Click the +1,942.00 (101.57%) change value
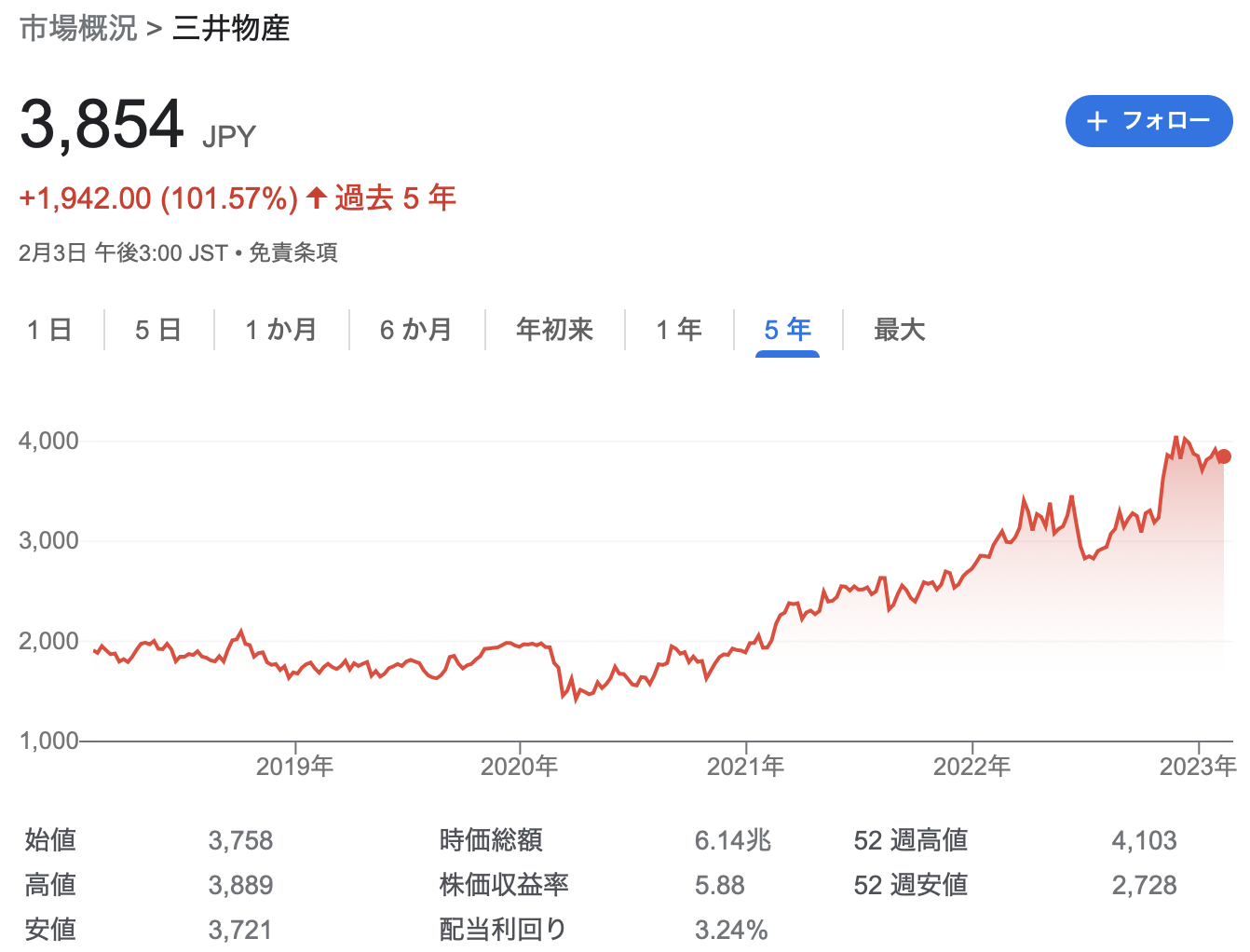 point(158,198)
